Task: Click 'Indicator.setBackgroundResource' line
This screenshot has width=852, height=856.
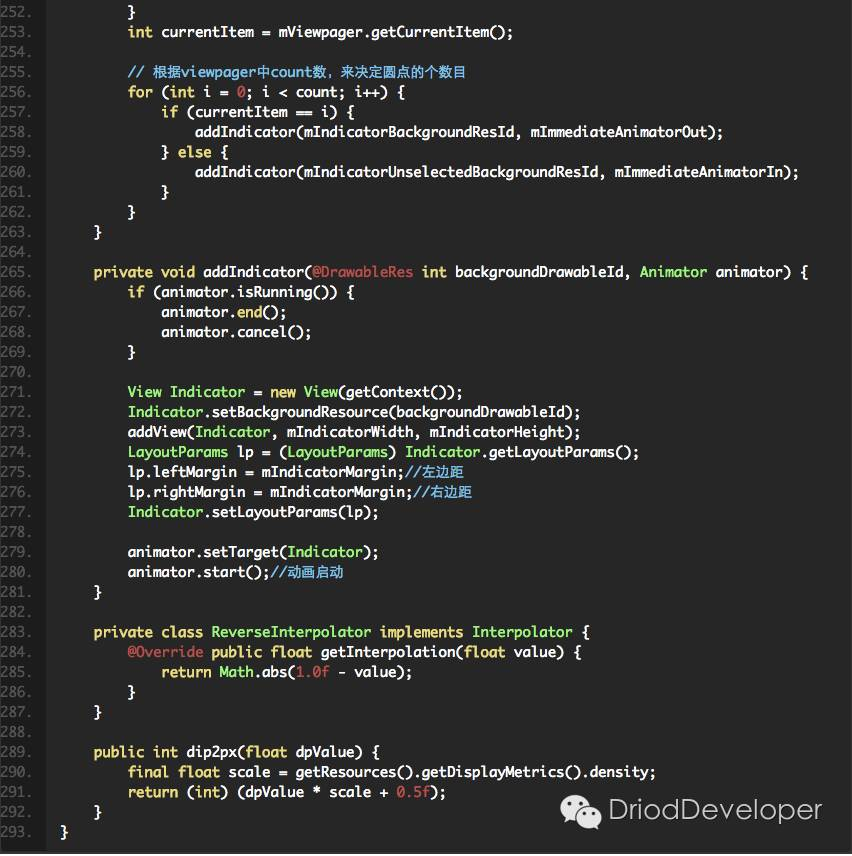Action: pos(354,412)
